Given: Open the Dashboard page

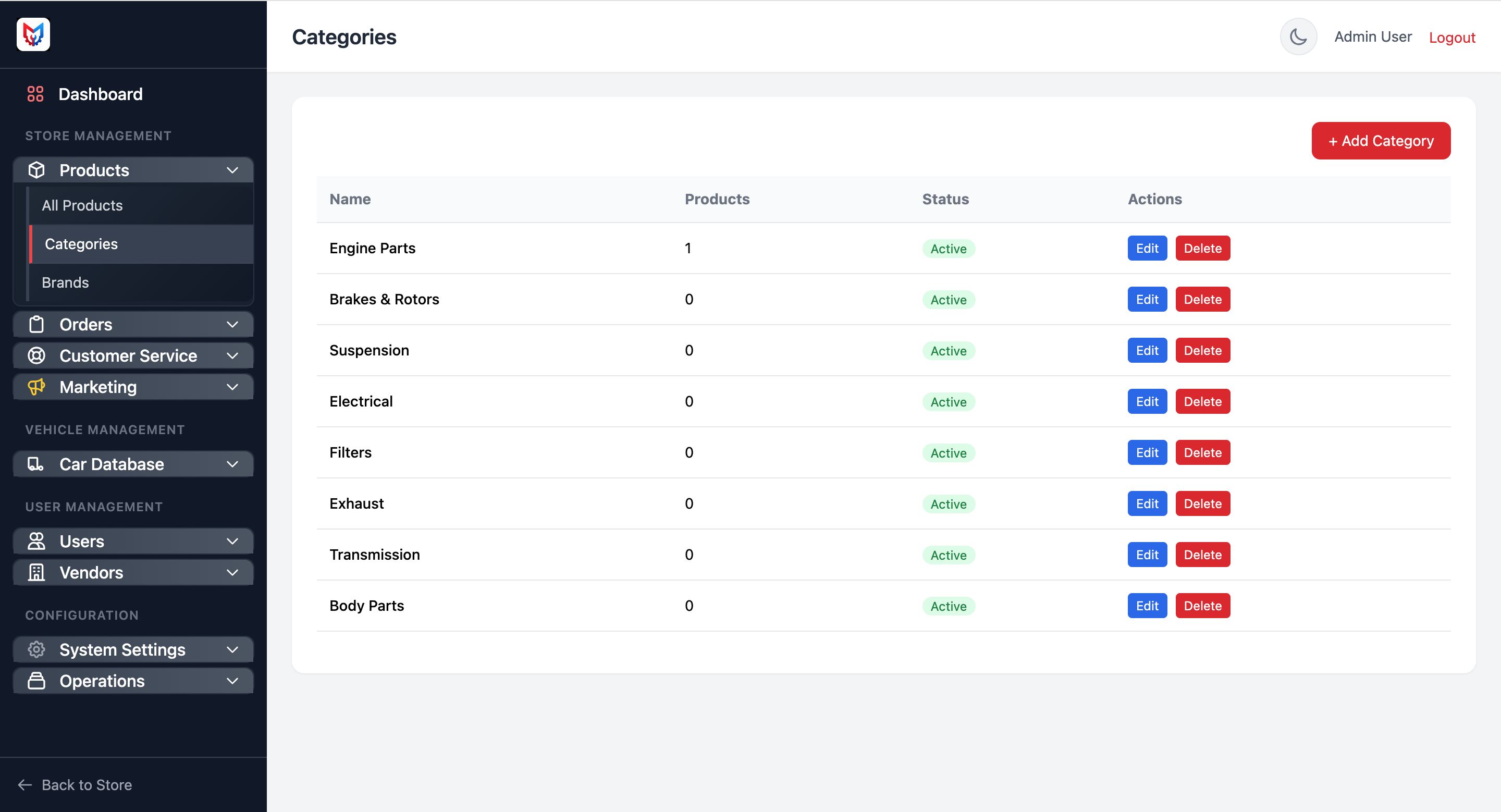Looking at the screenshot, I should pos(100,94).
